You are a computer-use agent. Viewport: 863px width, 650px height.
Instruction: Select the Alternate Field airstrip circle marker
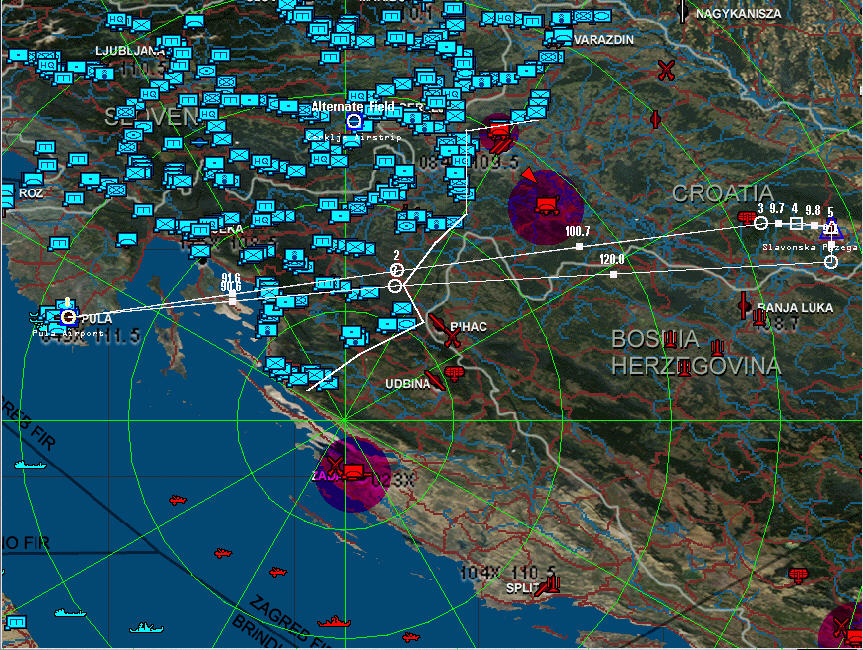[x=353, y=121]
